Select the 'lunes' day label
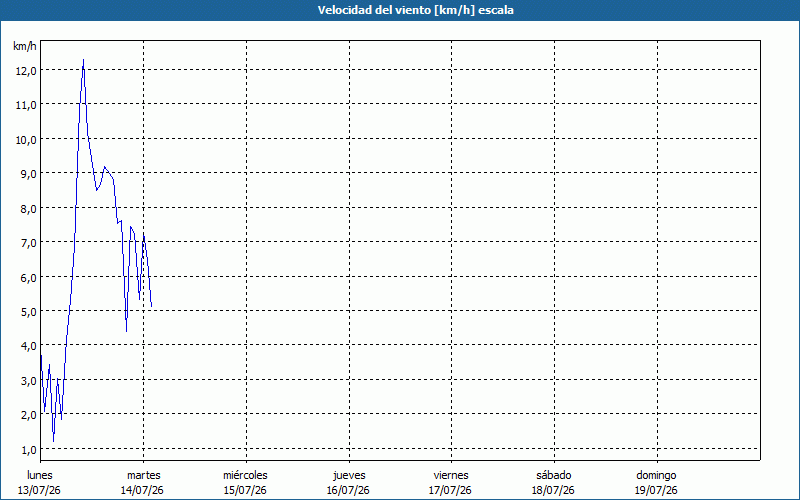This screenshot has height=500, width=800. pos(40,475)
